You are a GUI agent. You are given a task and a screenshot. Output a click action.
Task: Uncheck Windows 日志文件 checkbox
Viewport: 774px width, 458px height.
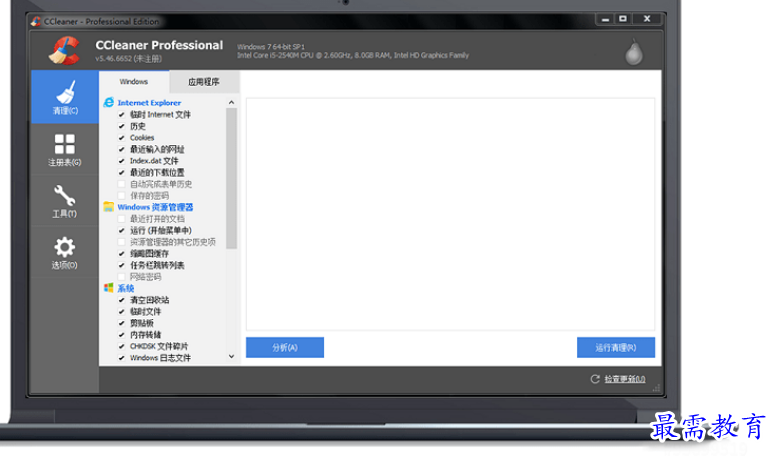[121, 358]
